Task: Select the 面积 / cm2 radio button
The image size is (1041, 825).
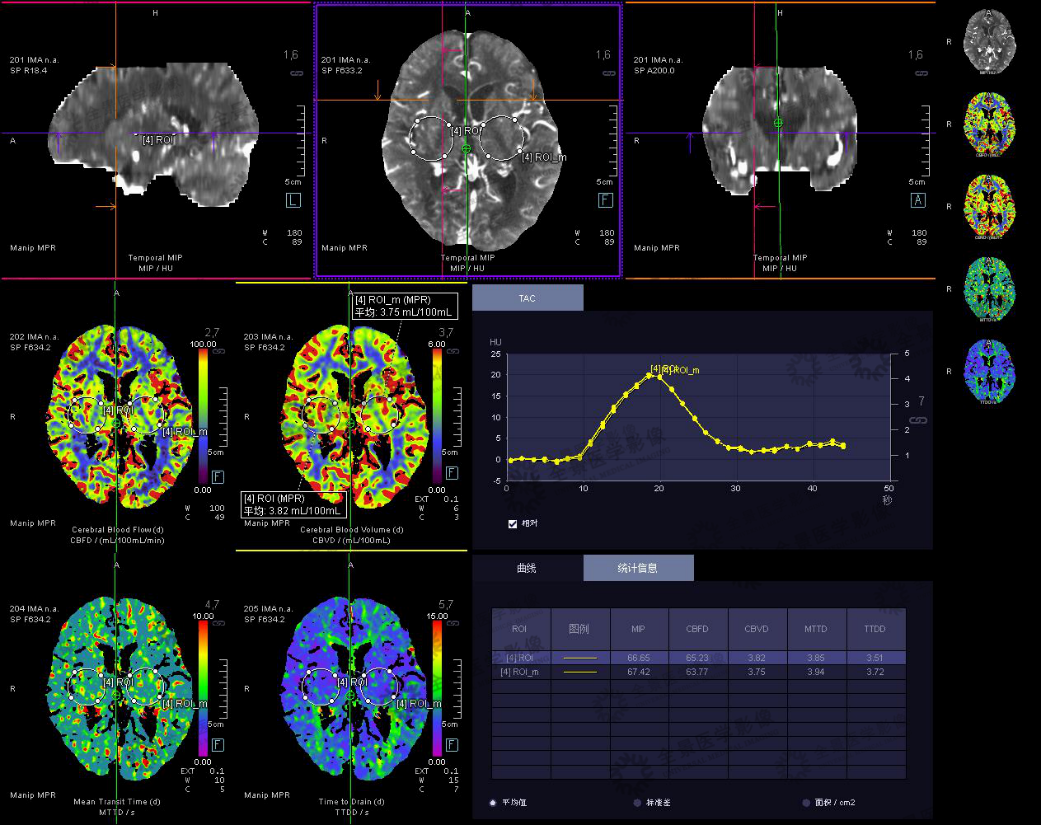Action: coord(806,802)
